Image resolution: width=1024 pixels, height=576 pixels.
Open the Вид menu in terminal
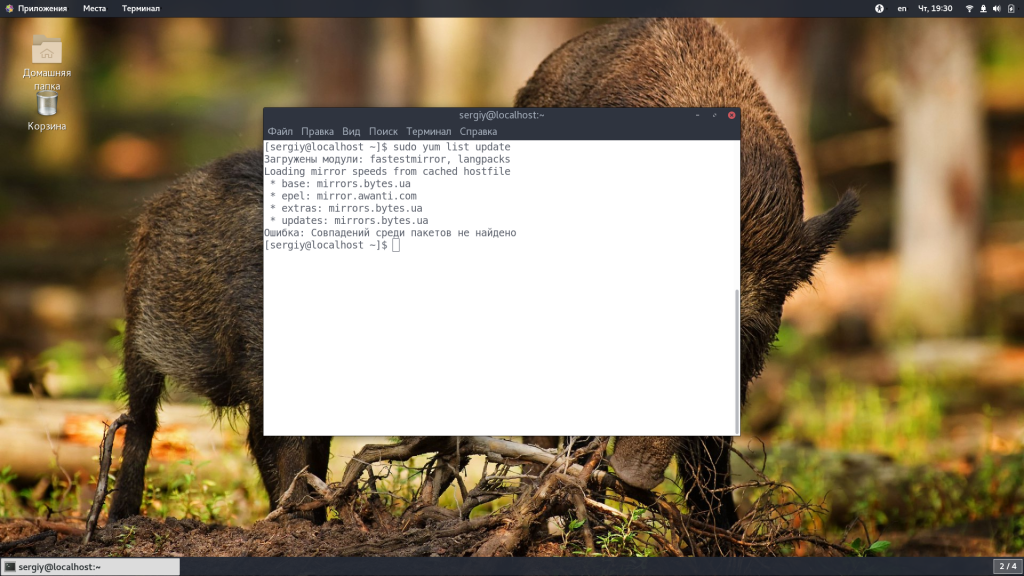point(351,131)
